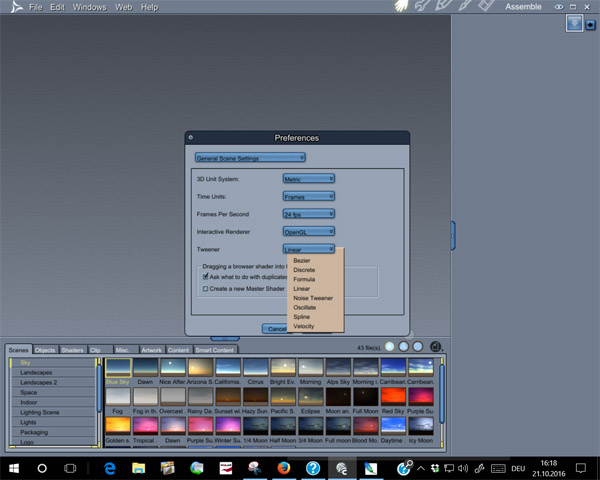Image resolution: width=600 pixels, height=480 pixels.
Task: Open Microsoft Edge from the taskbar
Action: pyautogui.click(x=110, y=468)
